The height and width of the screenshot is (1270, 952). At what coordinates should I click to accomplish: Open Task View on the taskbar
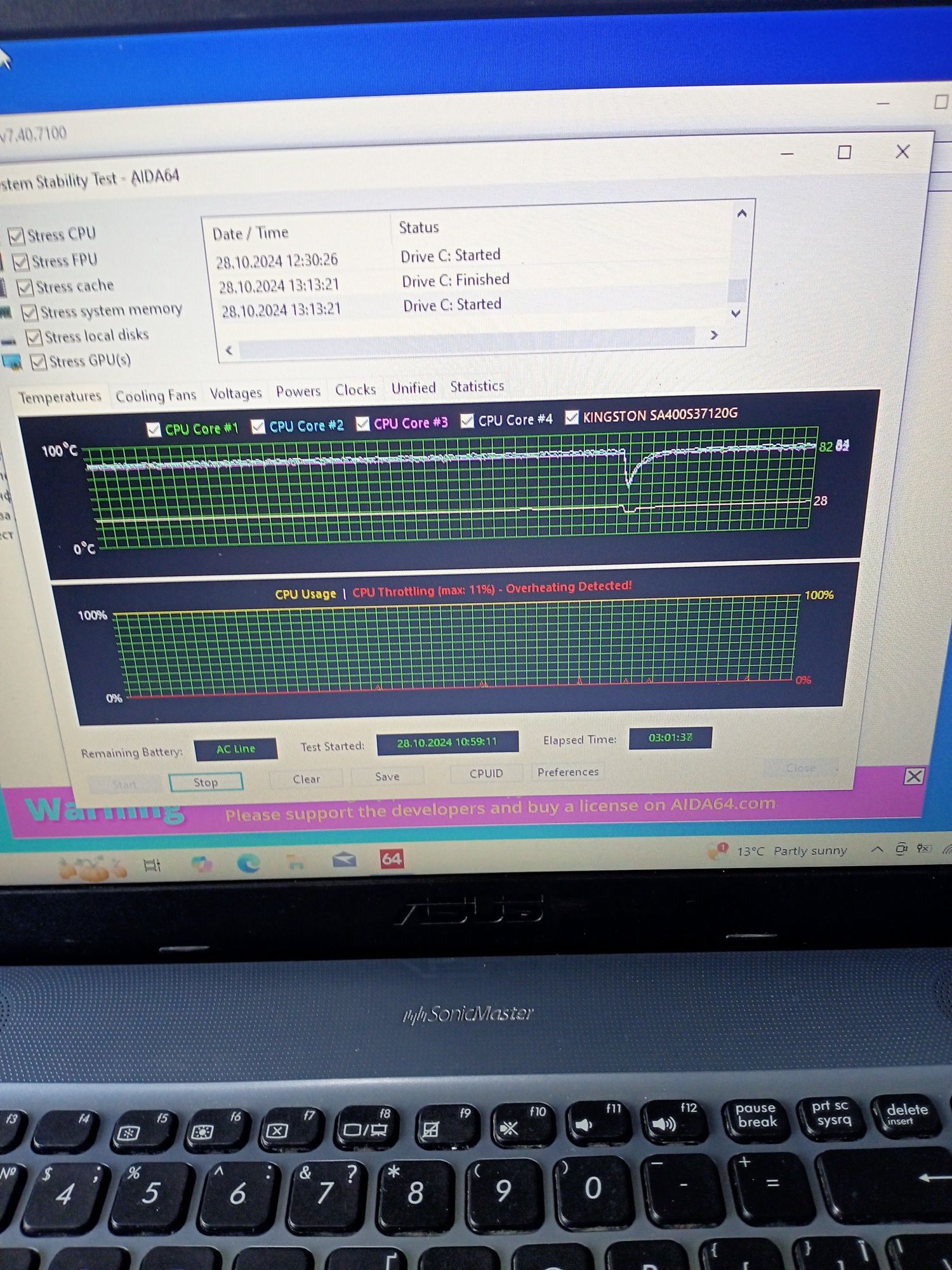pyautogui.click(x=152, y=865)
